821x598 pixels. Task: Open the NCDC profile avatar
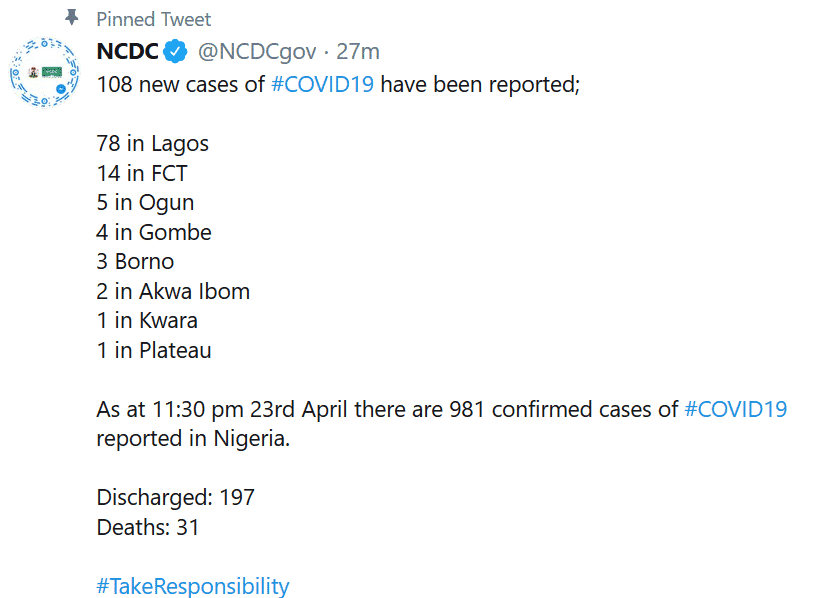[x=44, y=73]
